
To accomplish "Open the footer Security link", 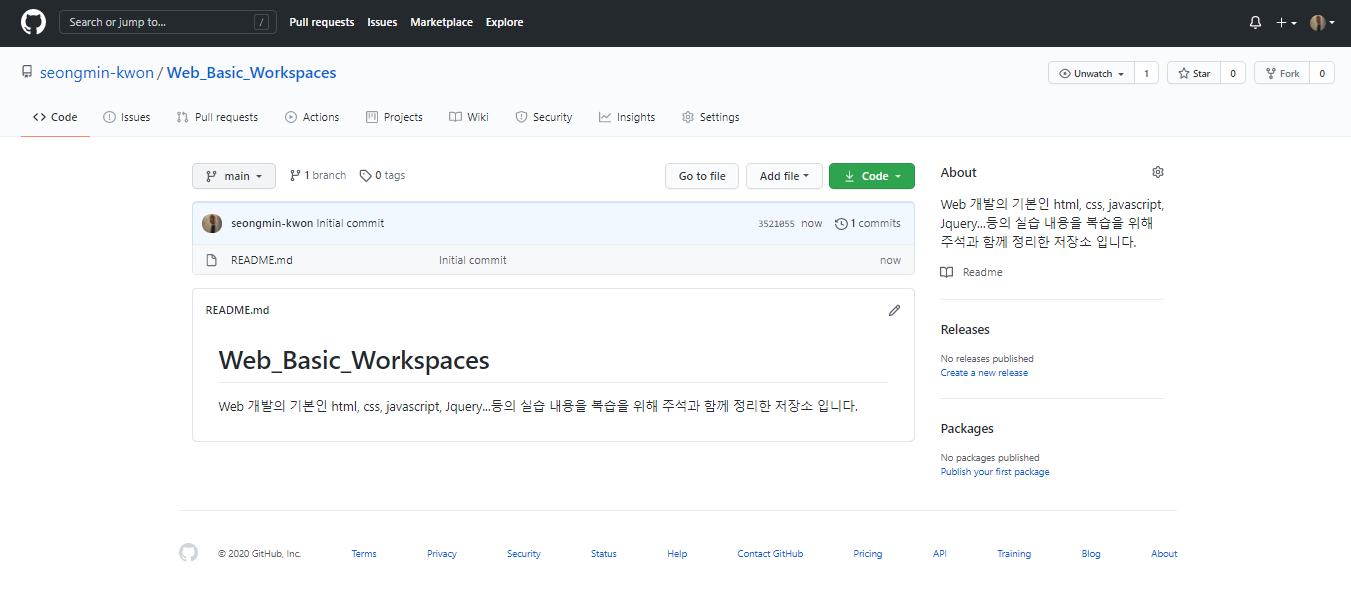I will tap(524, 554).
